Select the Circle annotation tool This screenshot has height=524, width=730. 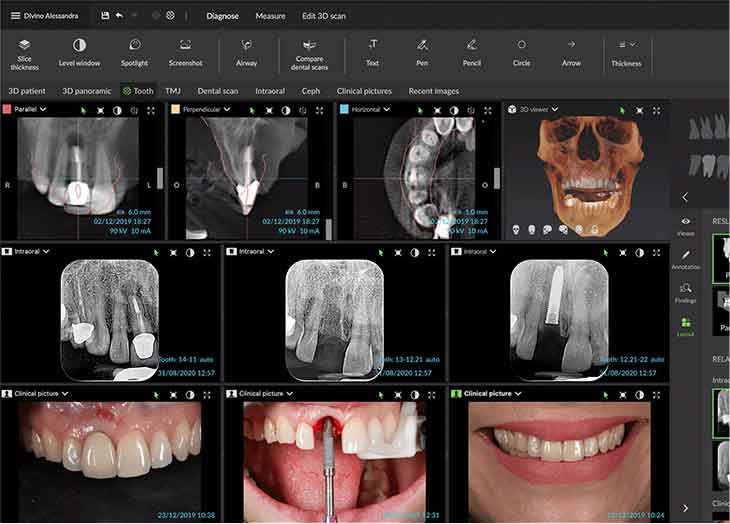coord(521,53)
